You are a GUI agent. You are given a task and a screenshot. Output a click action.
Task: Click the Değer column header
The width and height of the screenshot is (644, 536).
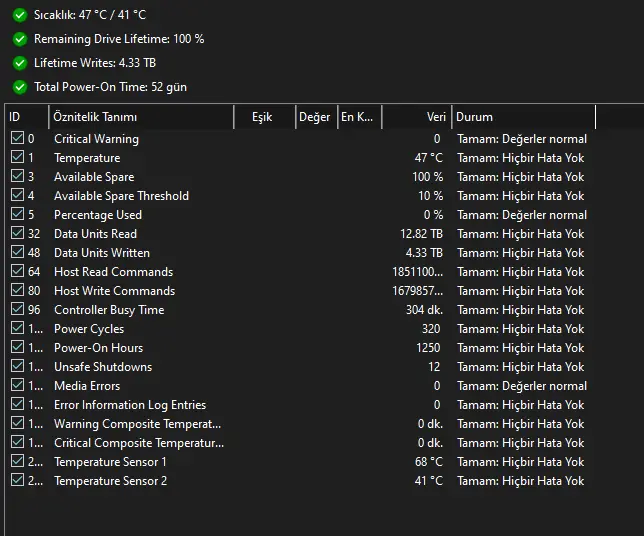[x=317, y=117]
